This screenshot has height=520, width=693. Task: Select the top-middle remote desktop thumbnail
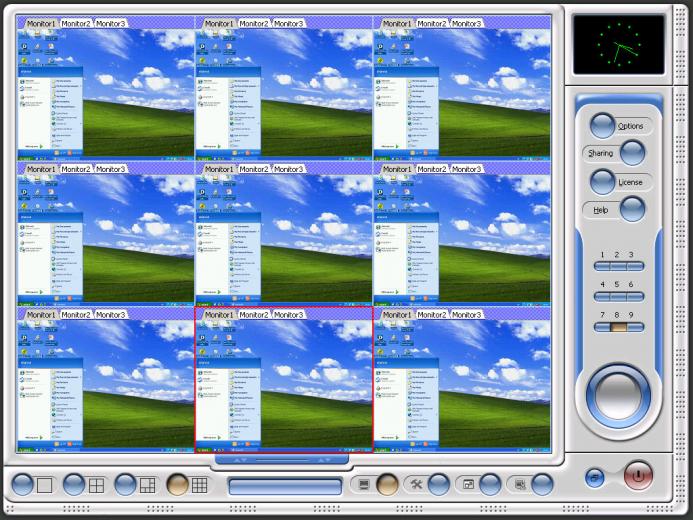coord(284,94)
